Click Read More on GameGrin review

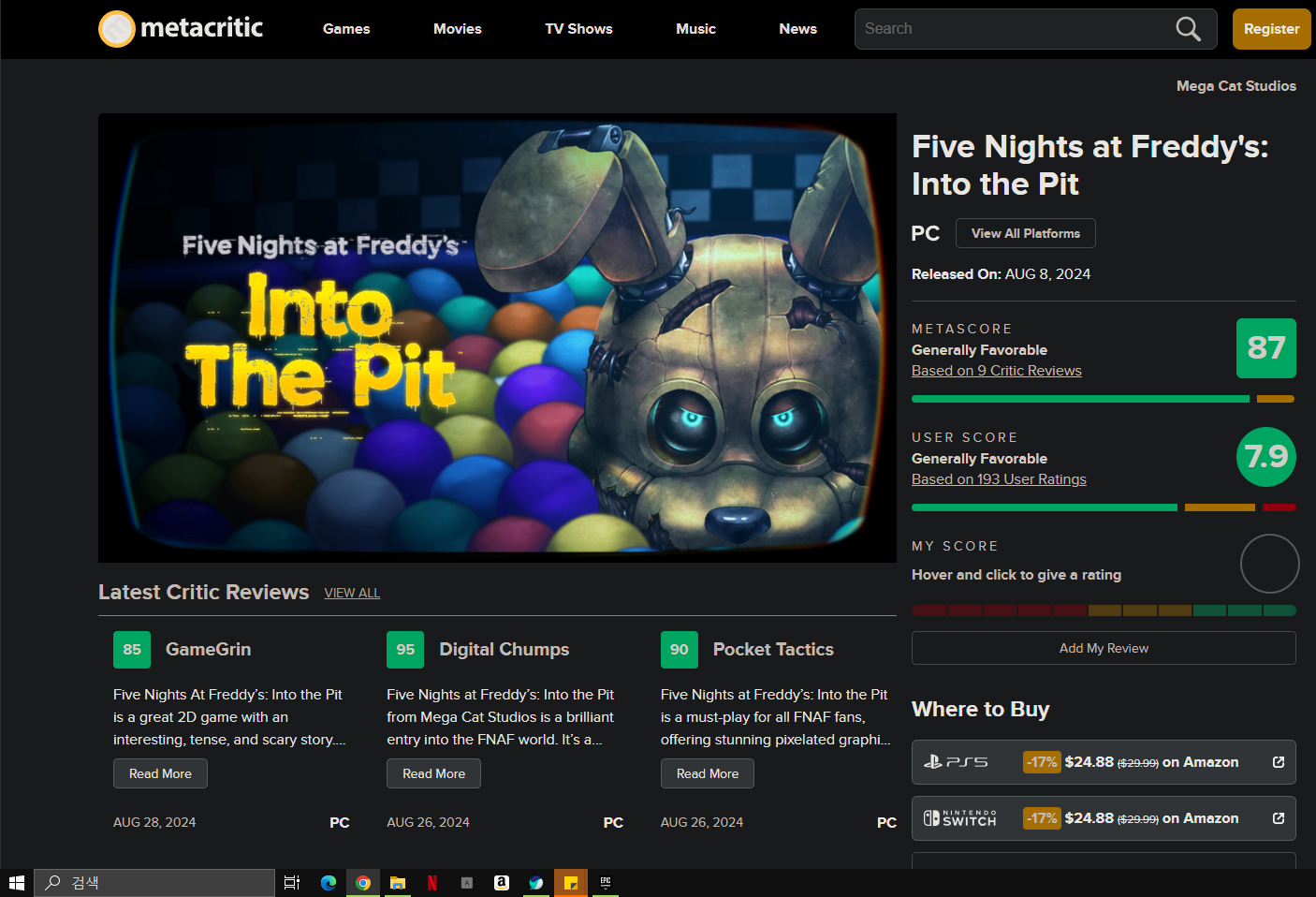coord(160,773)
